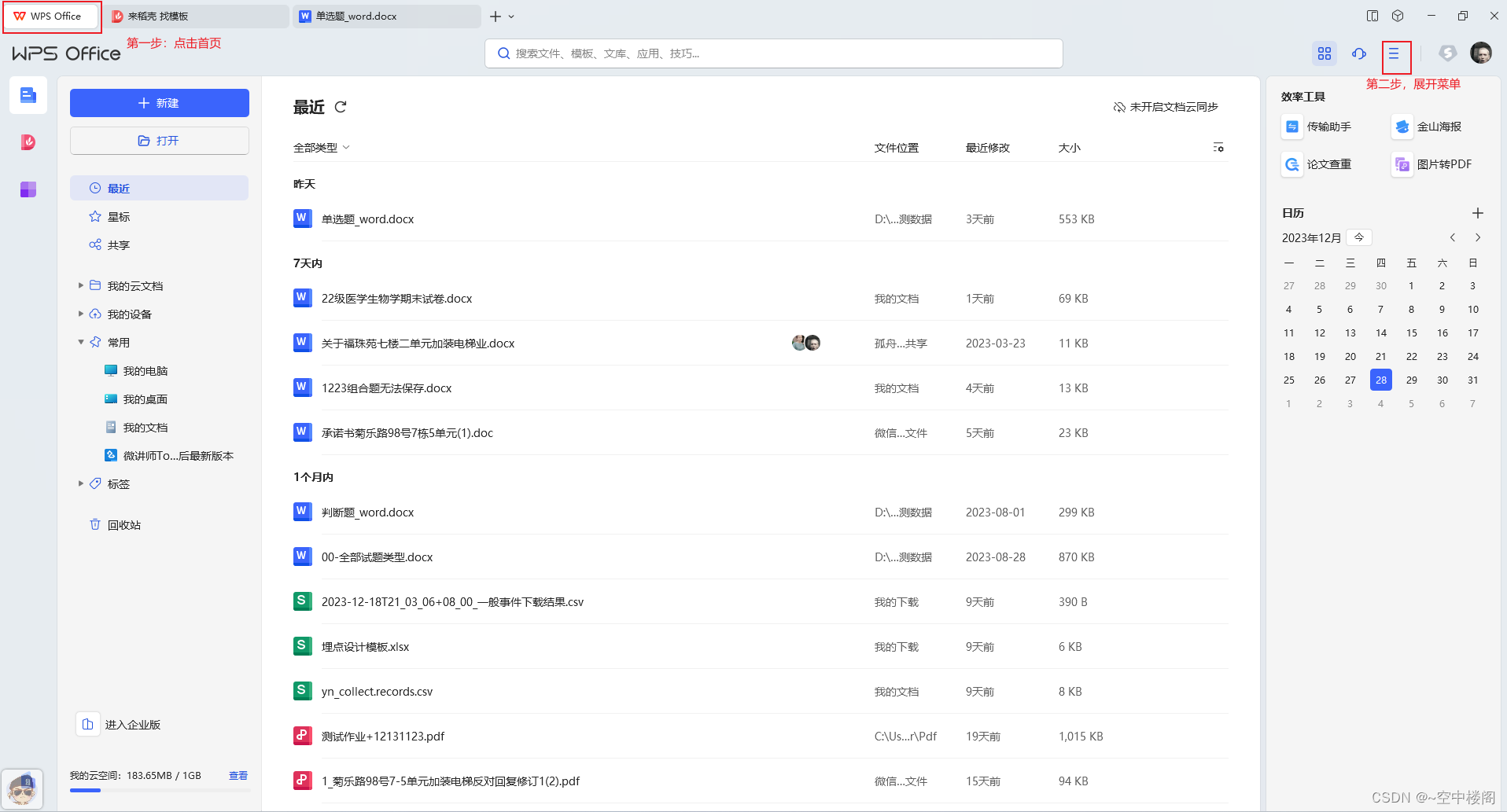Screen dimensions: 1507x812
Task: Click the search files input box
Action: (774, 53)
